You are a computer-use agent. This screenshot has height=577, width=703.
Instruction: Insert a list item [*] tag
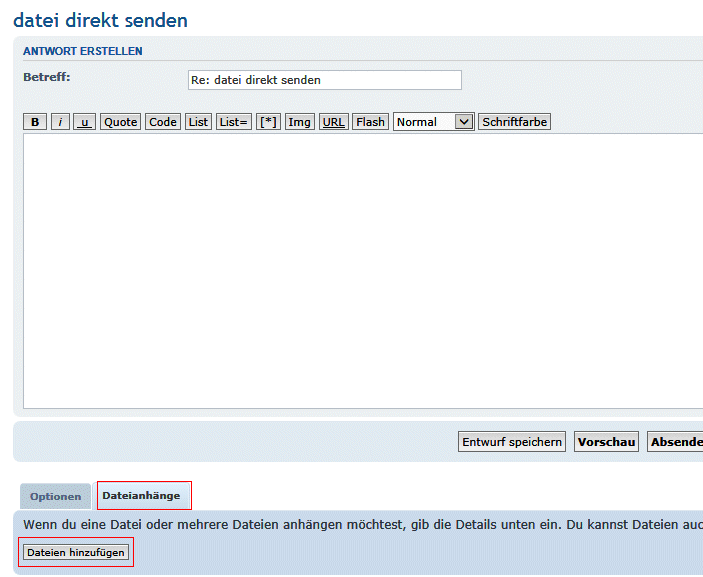[268, 122]
